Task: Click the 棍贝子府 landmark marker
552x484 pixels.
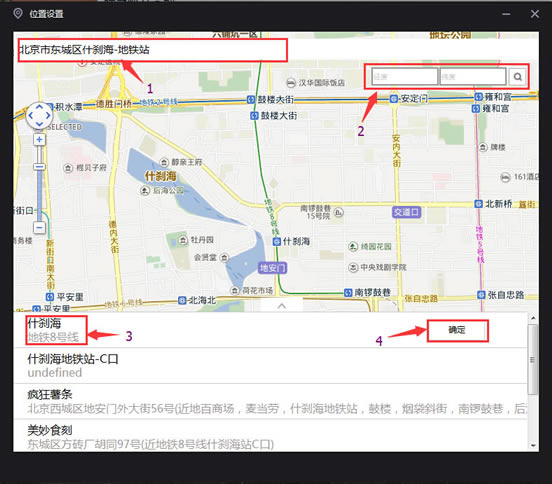Action: (x=68, y=168)
